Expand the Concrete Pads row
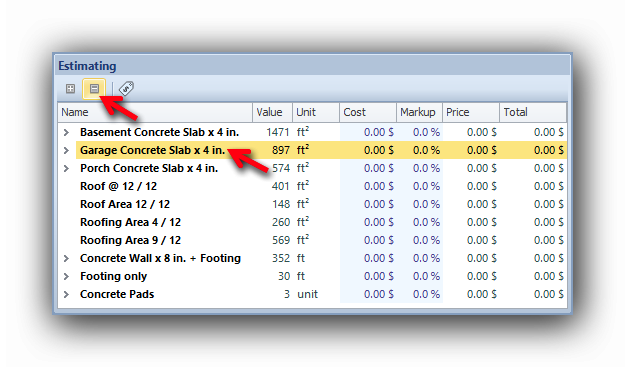 pyautogui.click(x=66, y=294)
